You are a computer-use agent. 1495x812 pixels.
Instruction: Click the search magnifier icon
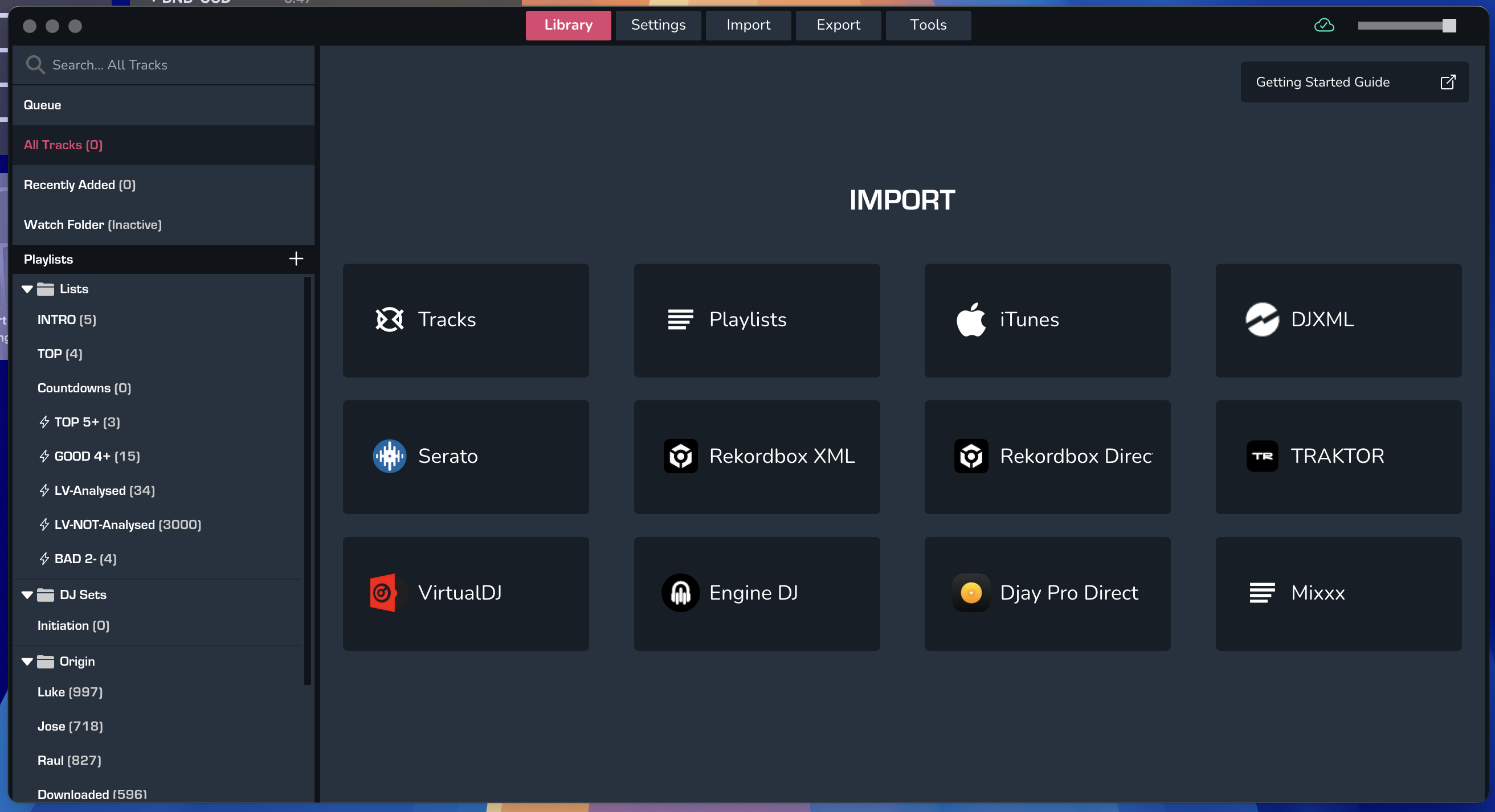point(35,64)
